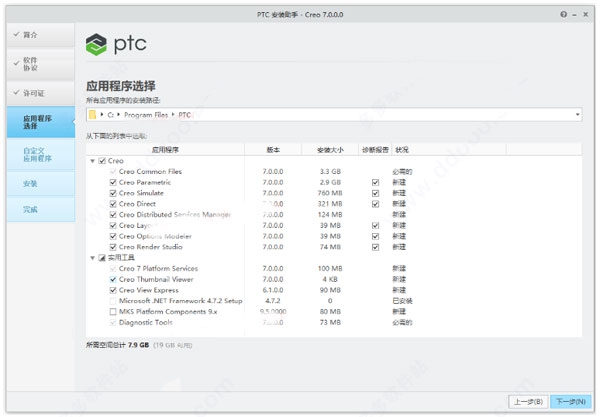600x417 pixels.
Task: Click the folder icon in install path
Action: pos(92,115)
